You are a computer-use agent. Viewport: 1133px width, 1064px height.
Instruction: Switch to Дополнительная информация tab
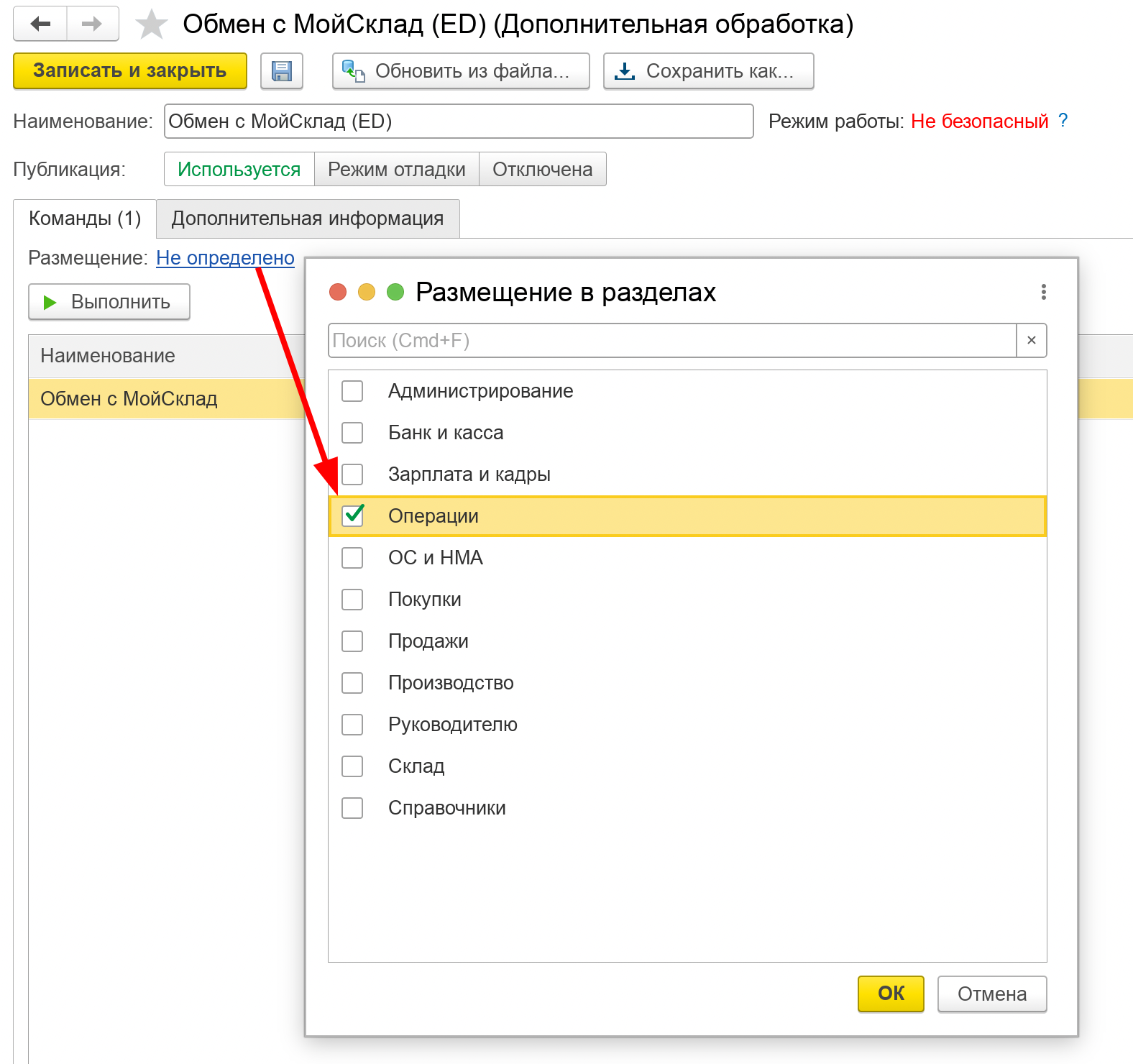click(x=308, y=219)
